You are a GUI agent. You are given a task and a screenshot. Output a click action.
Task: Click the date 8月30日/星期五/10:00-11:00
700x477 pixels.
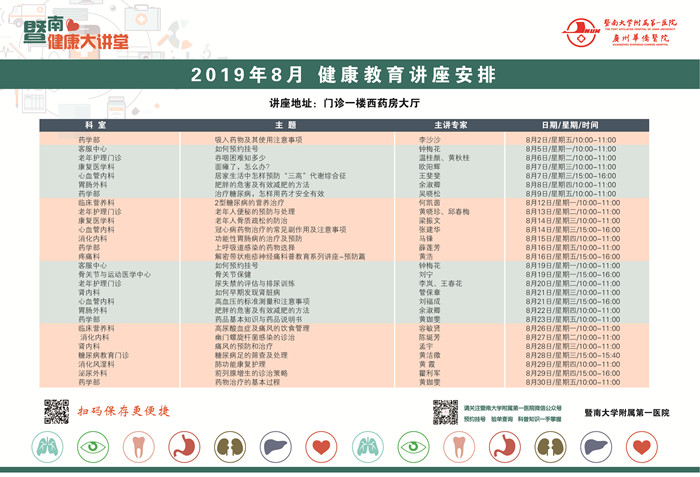point(572,382)
